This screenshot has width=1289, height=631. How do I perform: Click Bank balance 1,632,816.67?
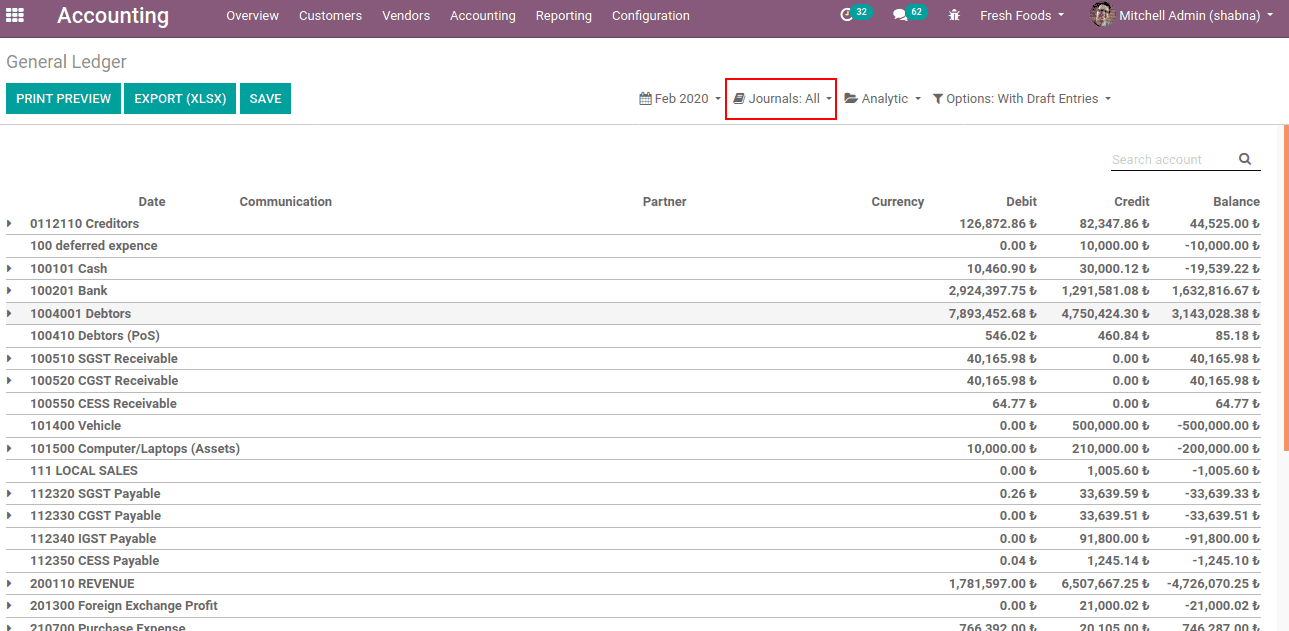tap(1216, 290)
